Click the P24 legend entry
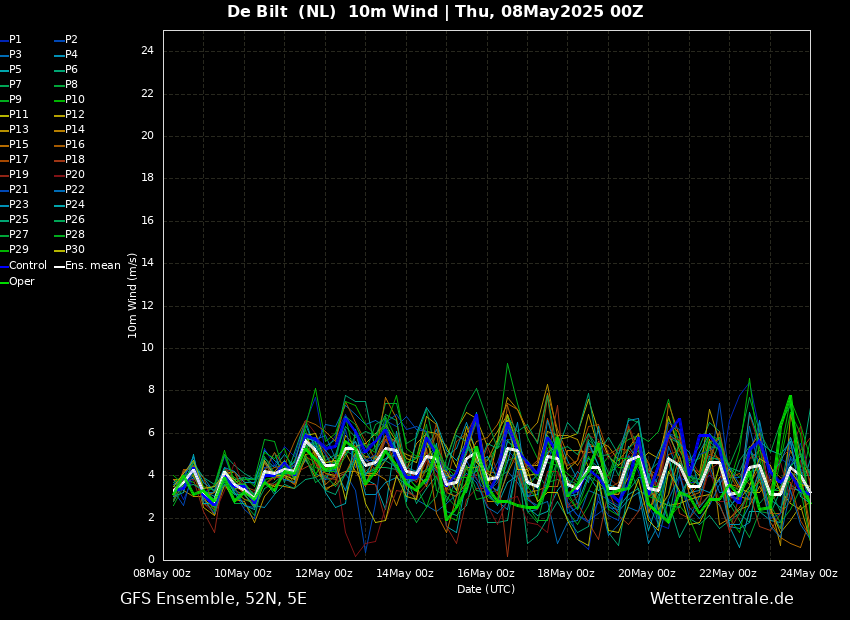Image resolution: width=850 pixels, height=620 pixels. tap(75, 205)
